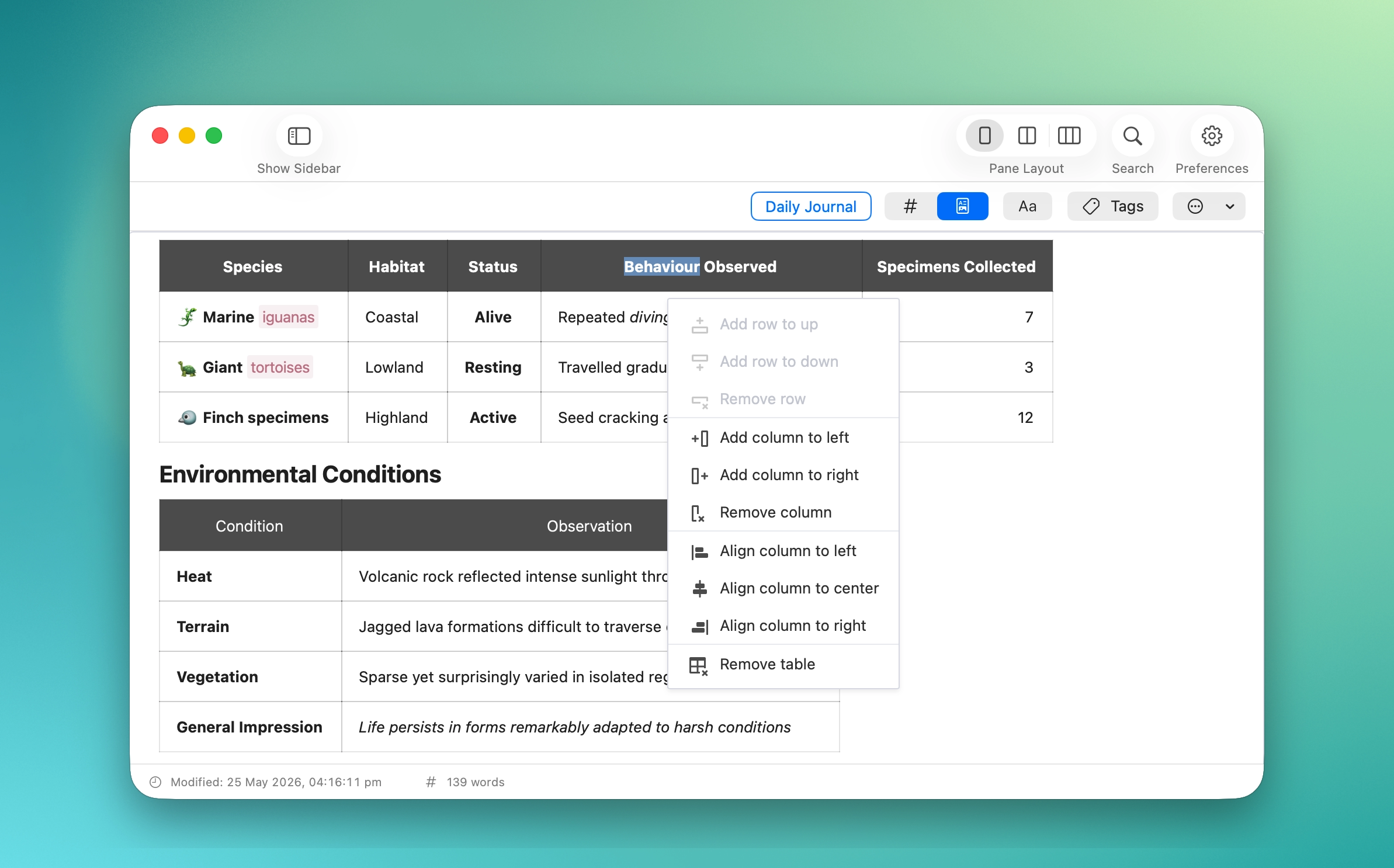Click the tortoises tag
Screen dimensions: 1394x868
pyautogui.click(x=280, y=367)
